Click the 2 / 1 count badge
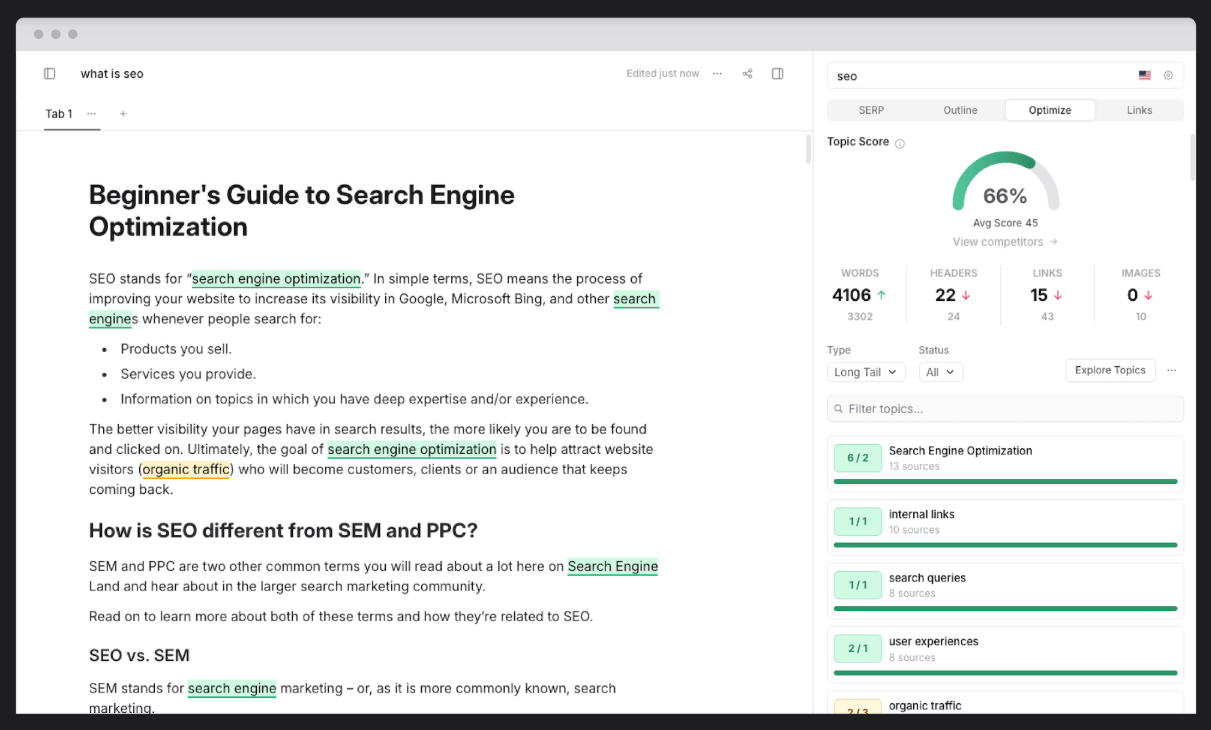Viewport: 1211px width, 730px height. [x=858, y=648]
